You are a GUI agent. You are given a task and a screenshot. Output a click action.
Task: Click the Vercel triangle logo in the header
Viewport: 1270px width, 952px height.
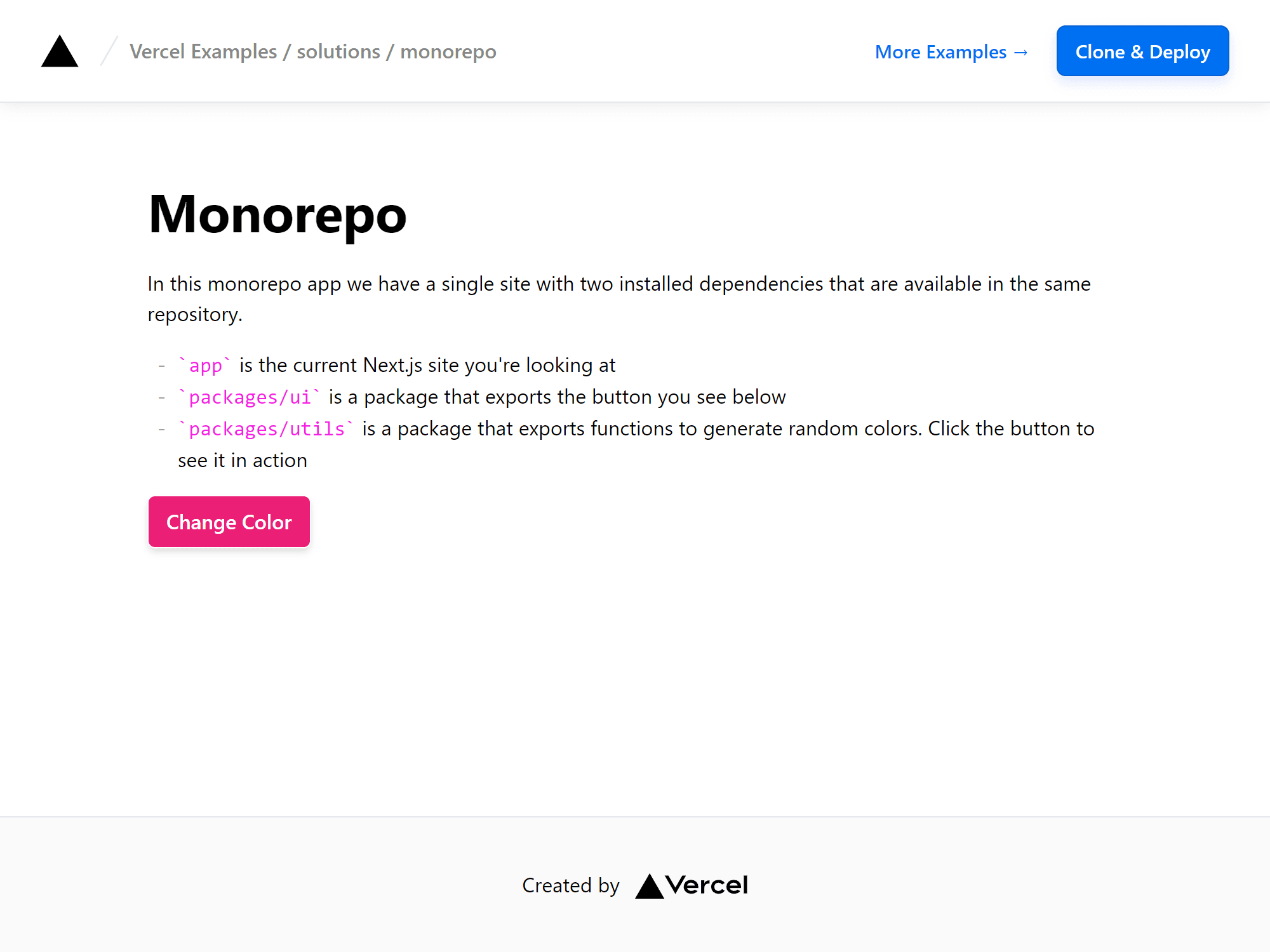tap(59, 53)
